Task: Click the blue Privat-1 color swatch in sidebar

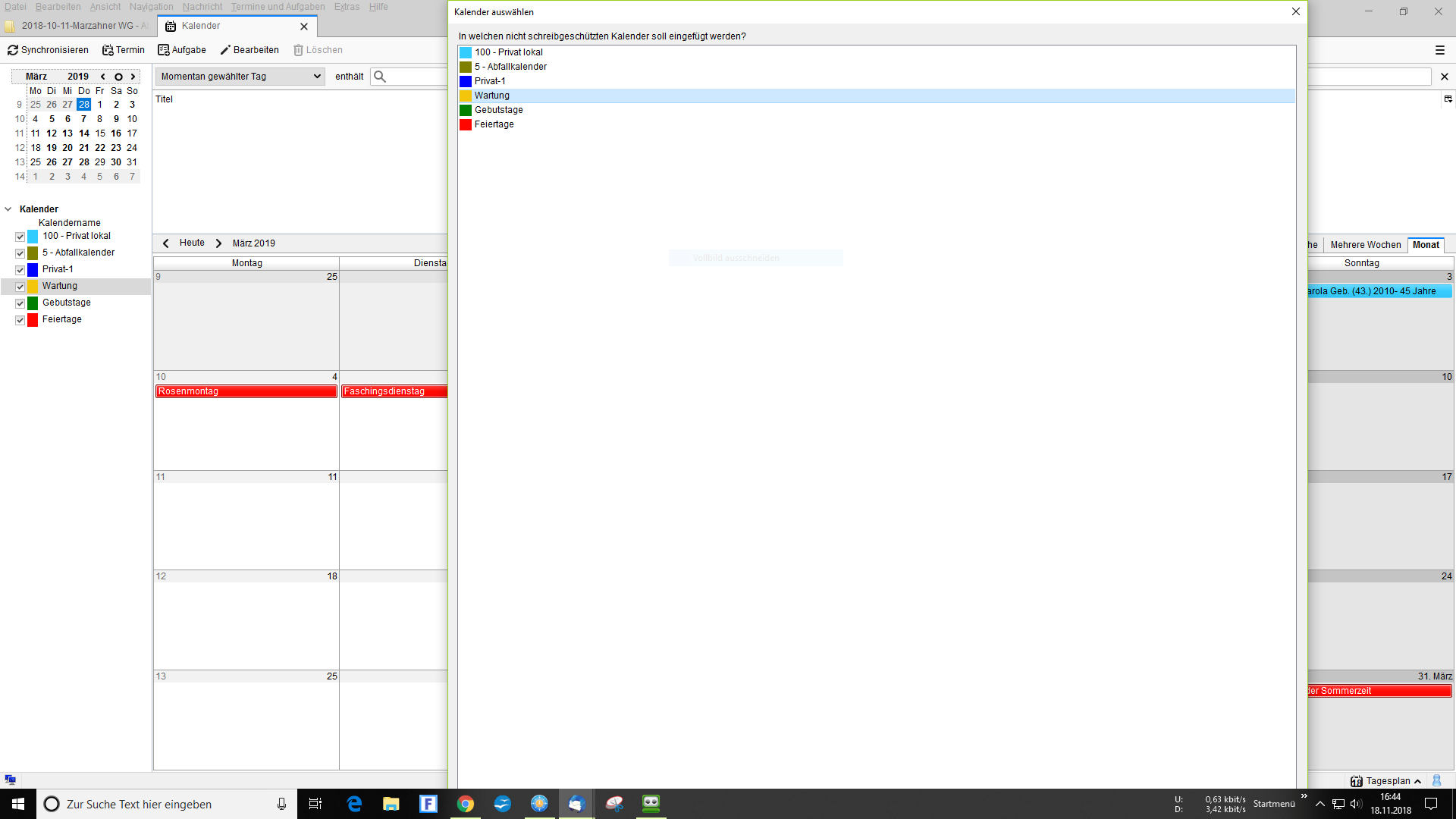Action: click(33, 270)
